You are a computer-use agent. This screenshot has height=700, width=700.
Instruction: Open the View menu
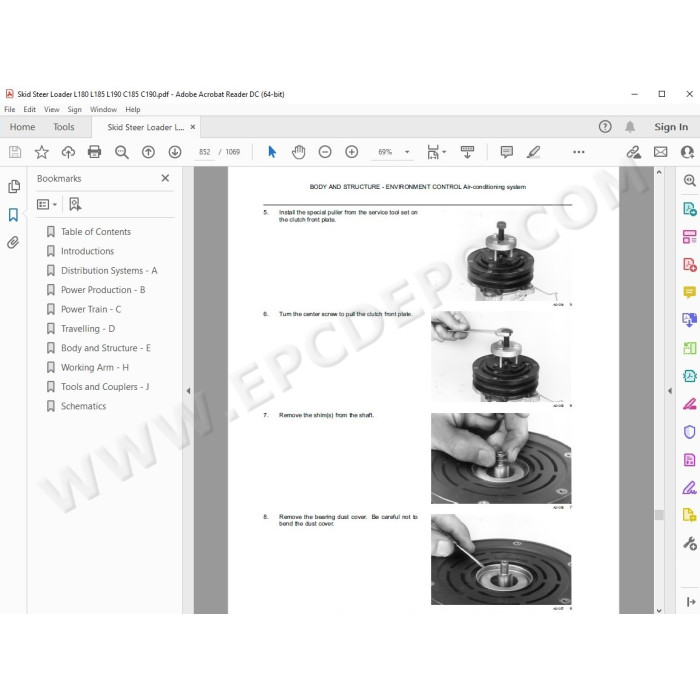coord(51,109)
